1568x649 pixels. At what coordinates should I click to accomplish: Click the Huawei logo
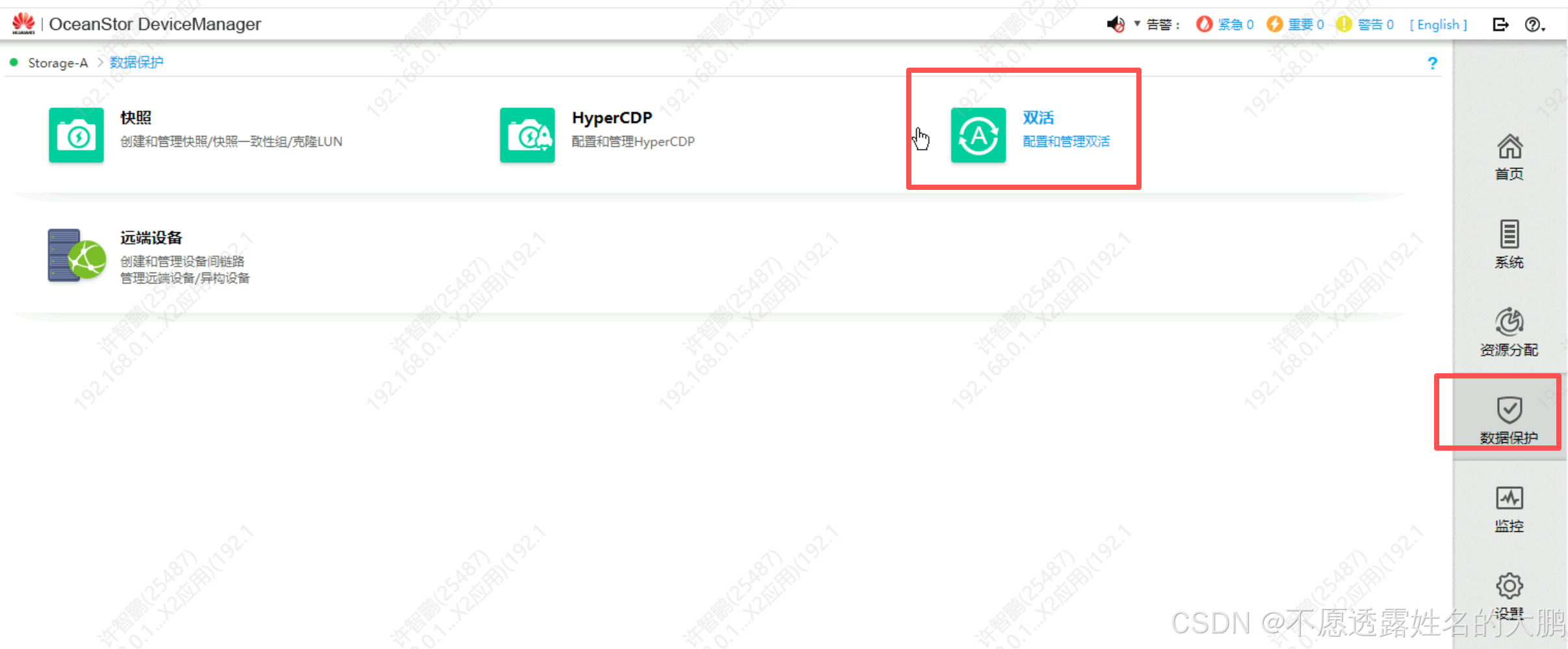(24, 23)
